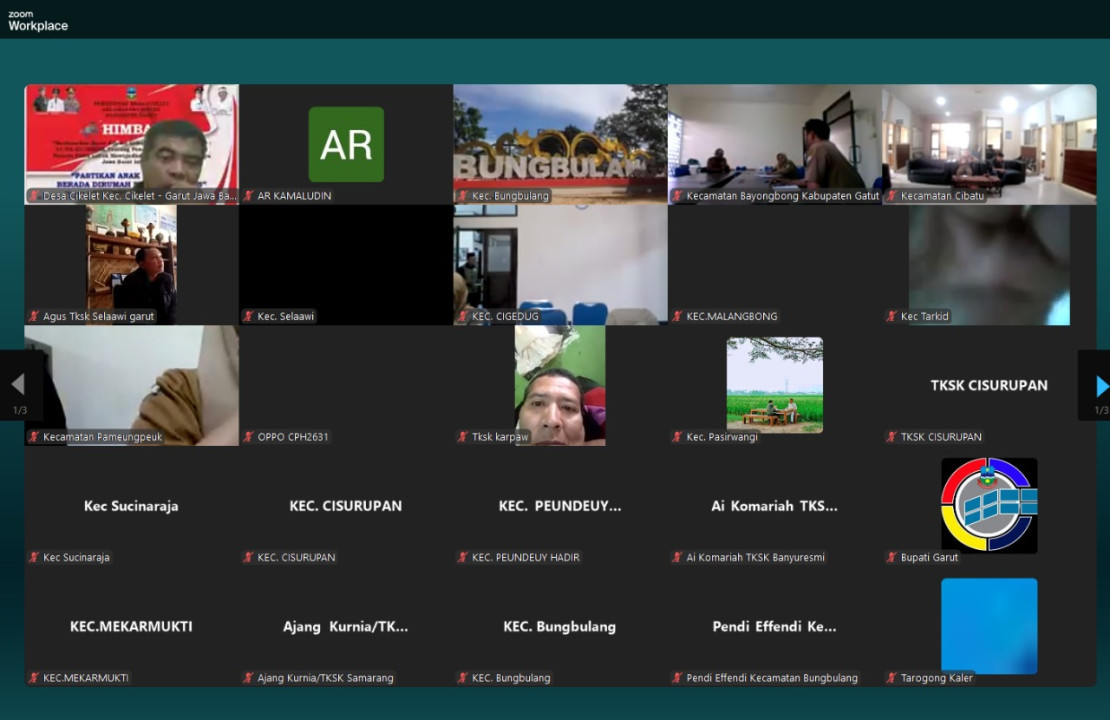The height and width of the screenshot is (720, 1110).
Task: Click the Zoom Workplace logo
Action: [38, 21]
